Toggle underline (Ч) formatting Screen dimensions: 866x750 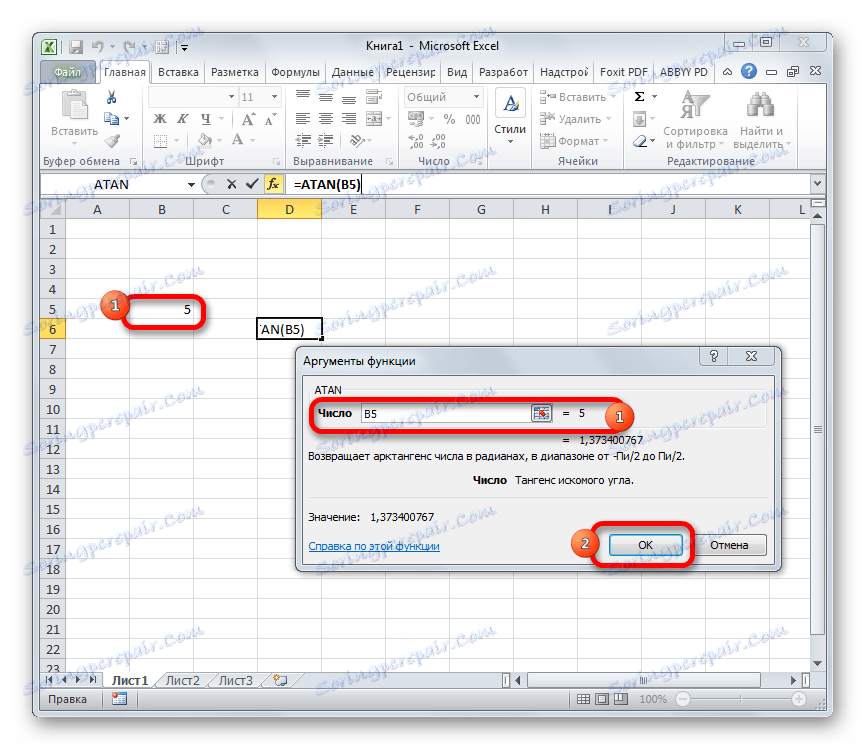tap(204, 117)
